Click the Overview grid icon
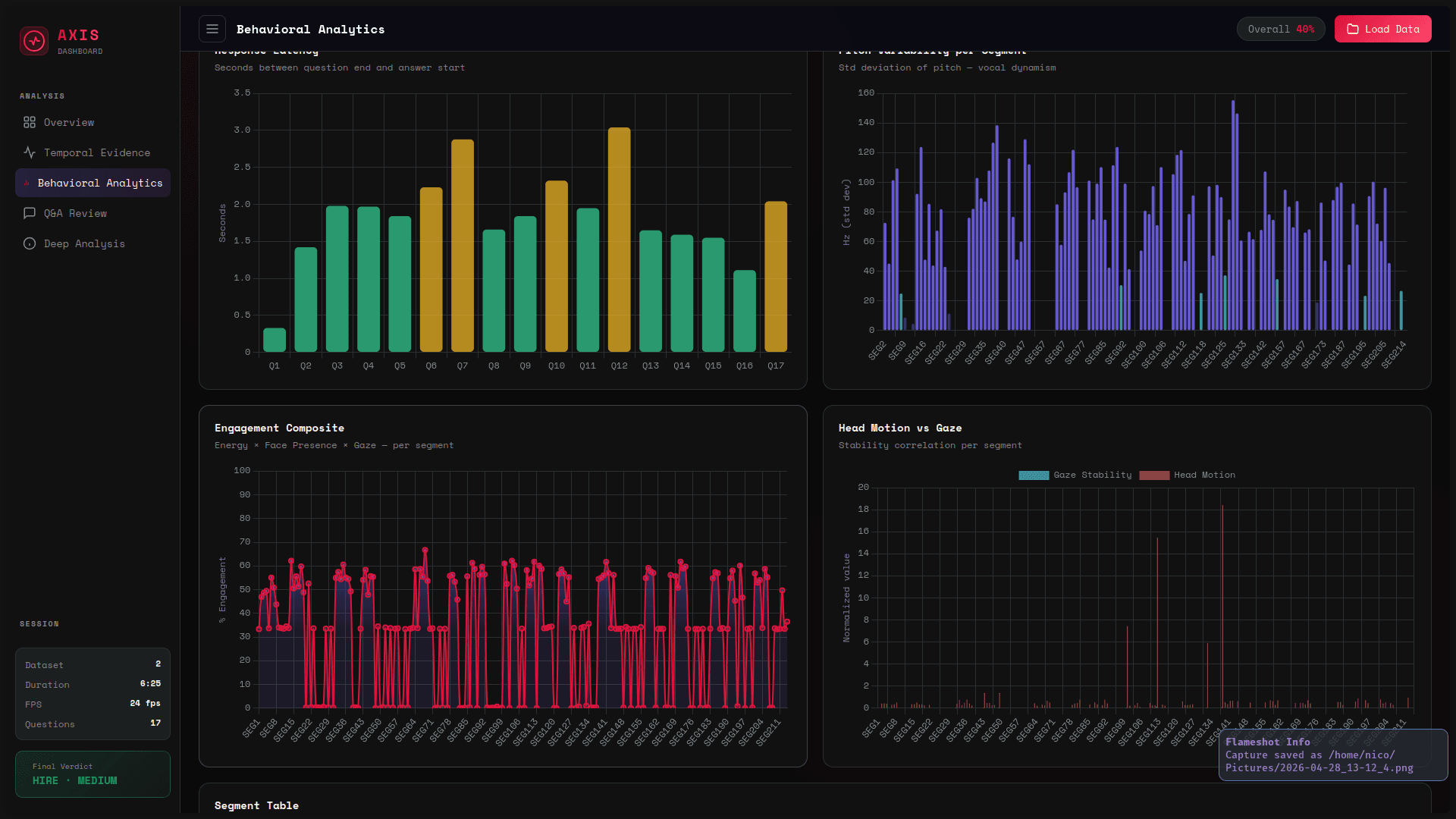The height and width of the screenshot is (819, 1456). 30,122
